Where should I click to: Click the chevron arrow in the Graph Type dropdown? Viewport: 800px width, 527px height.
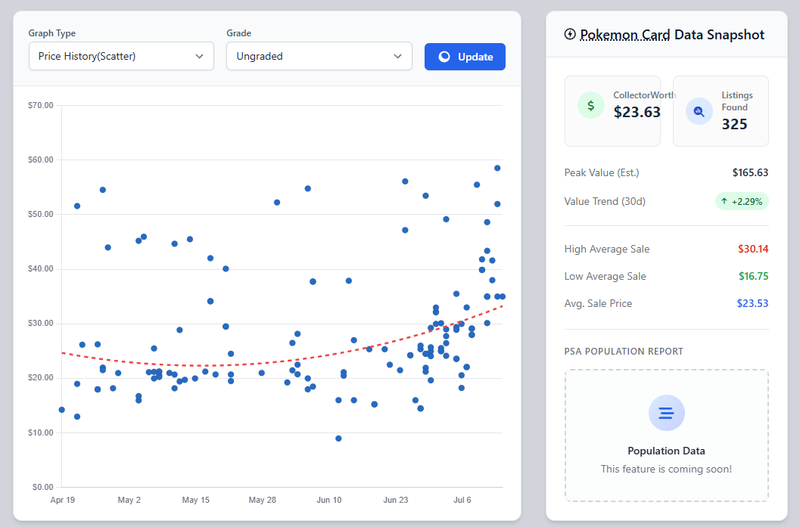199,56
